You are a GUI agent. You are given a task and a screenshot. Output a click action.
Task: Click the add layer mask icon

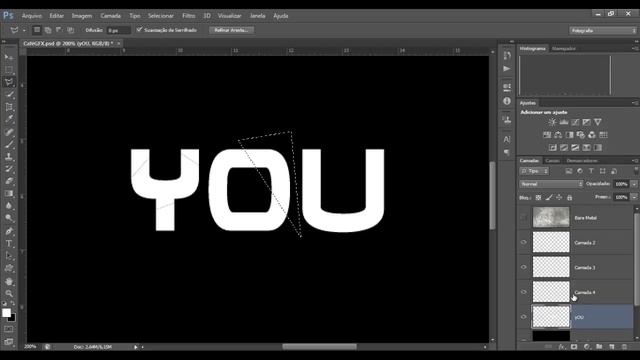click(x=574, y=347)
